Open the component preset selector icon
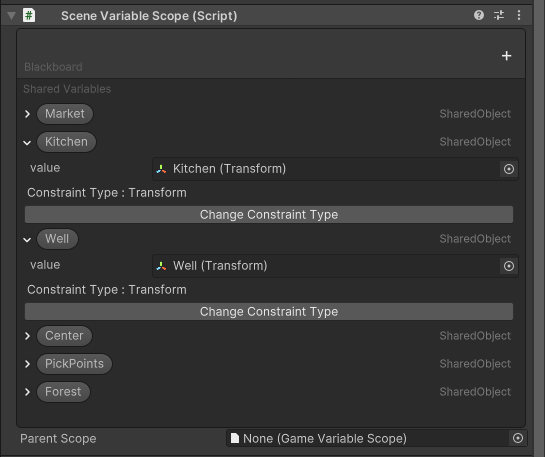This screenshot has height=457, width=545. click(499, 15)
